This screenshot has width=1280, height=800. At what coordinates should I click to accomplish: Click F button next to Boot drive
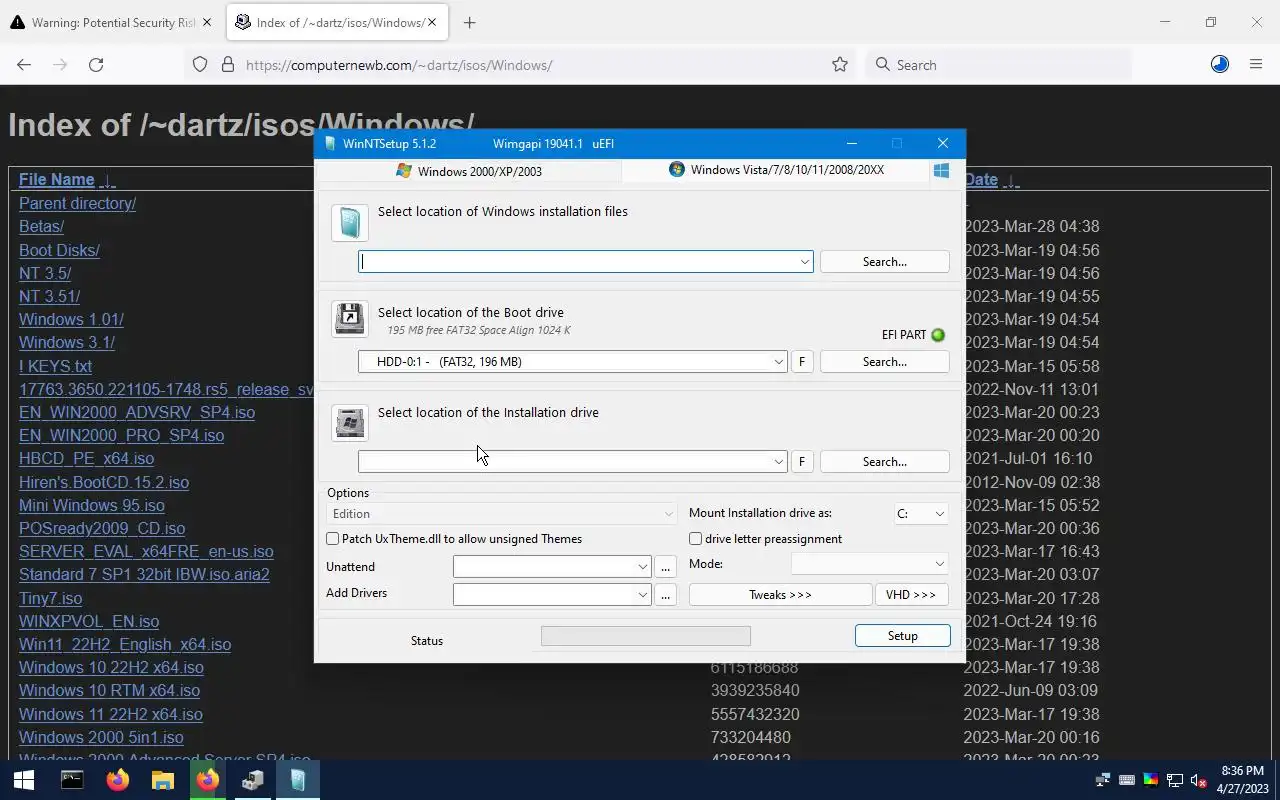point(802,362)
